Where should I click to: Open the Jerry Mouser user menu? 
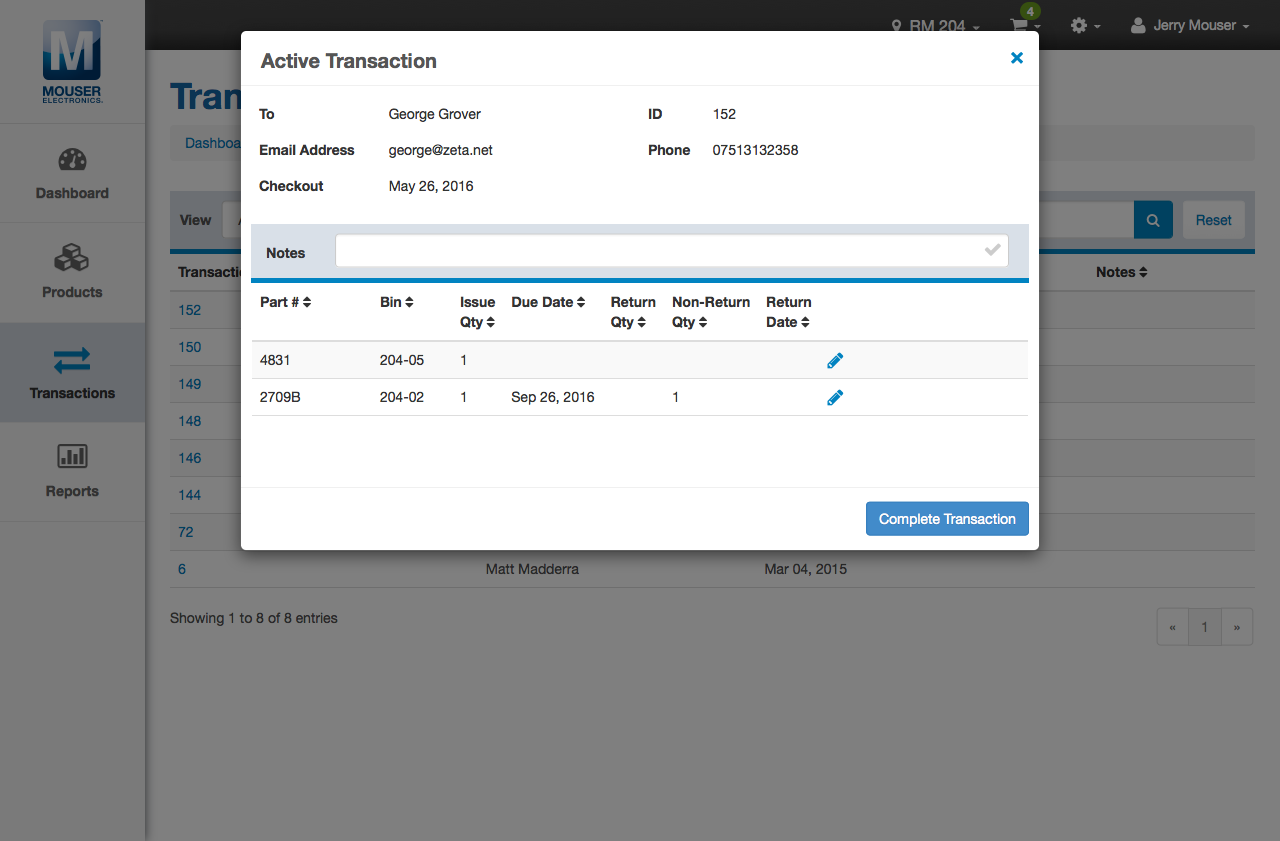click(1190, 25)
